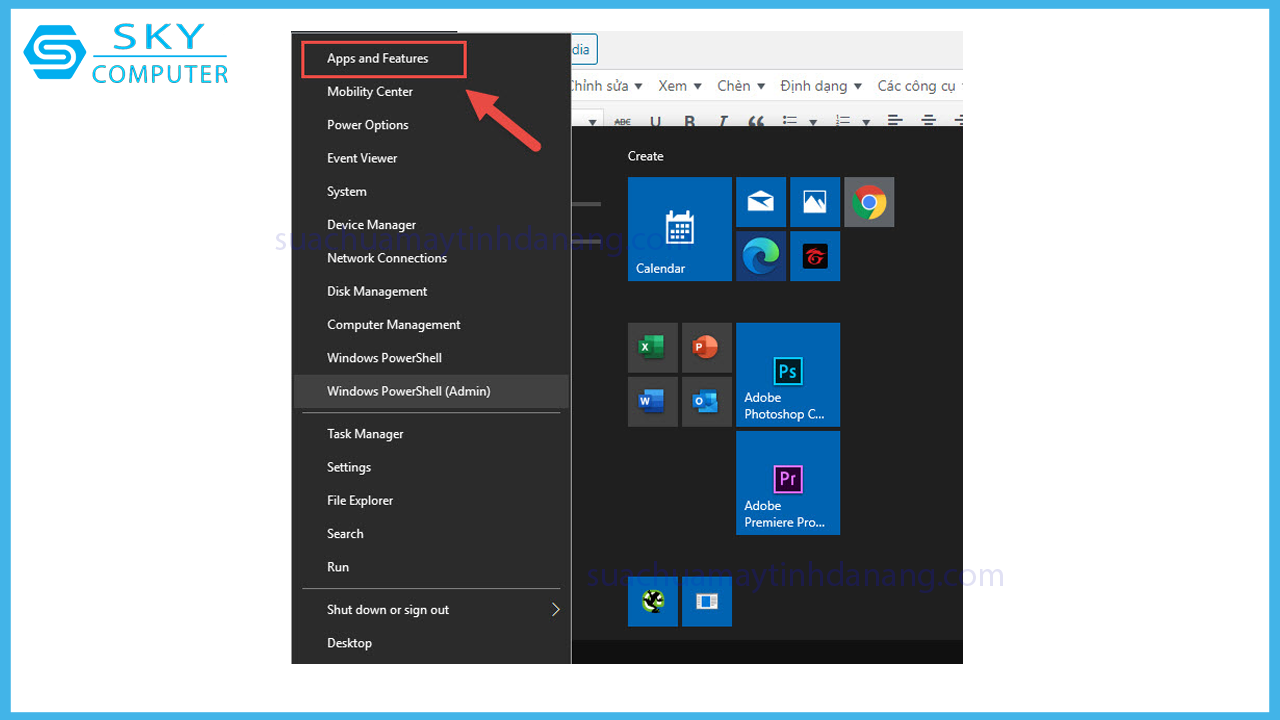Open the Mail app tile
The image size is (1280, 720).
(761, 203)
